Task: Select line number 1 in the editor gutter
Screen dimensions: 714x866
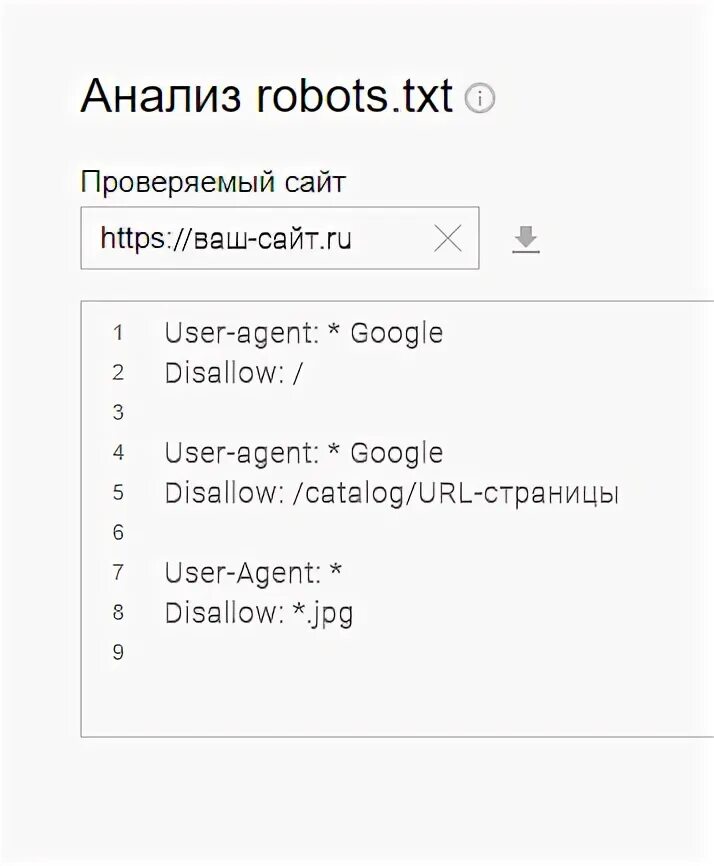Action: click(x=118, y=333)
